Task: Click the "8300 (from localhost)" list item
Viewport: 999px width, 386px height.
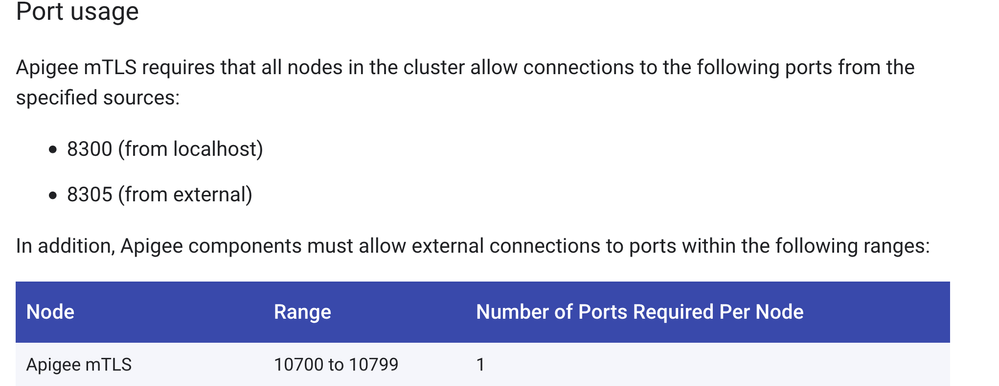Action: coord(165,149)
